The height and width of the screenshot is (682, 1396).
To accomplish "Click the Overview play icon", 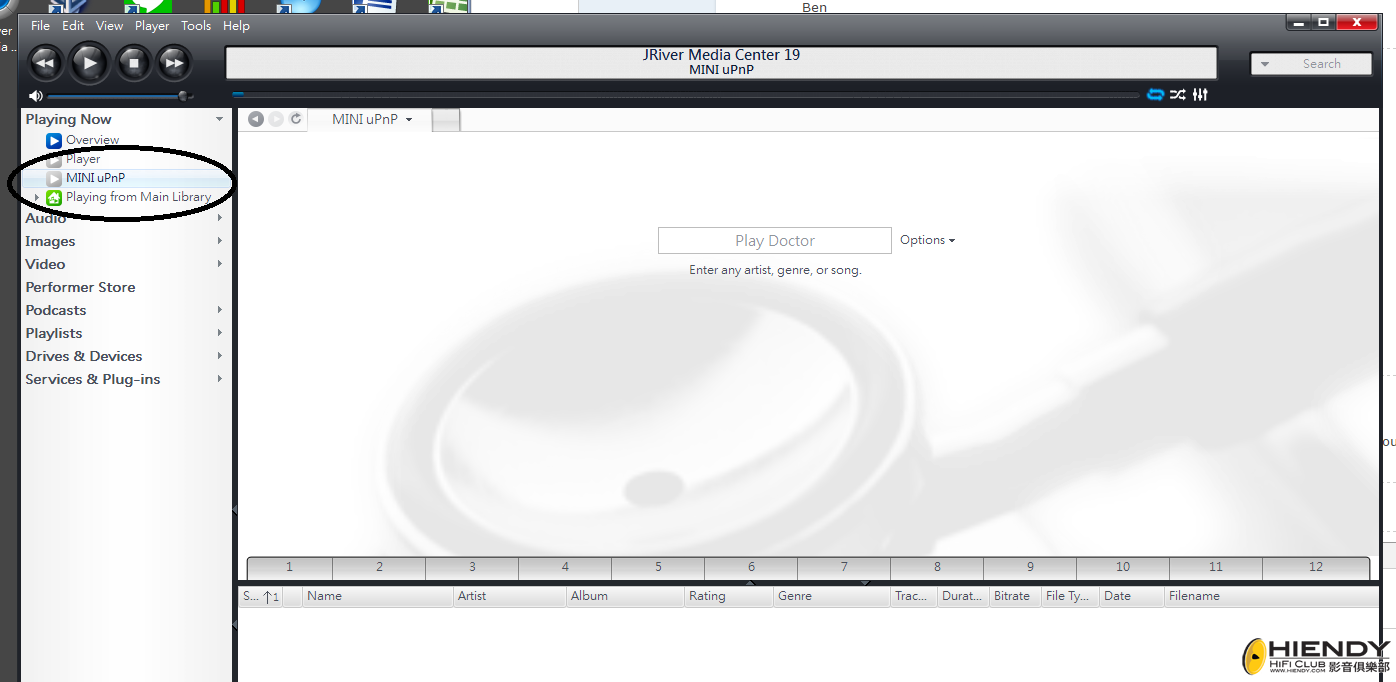I will pyautogui.click(x=54, y=140).
